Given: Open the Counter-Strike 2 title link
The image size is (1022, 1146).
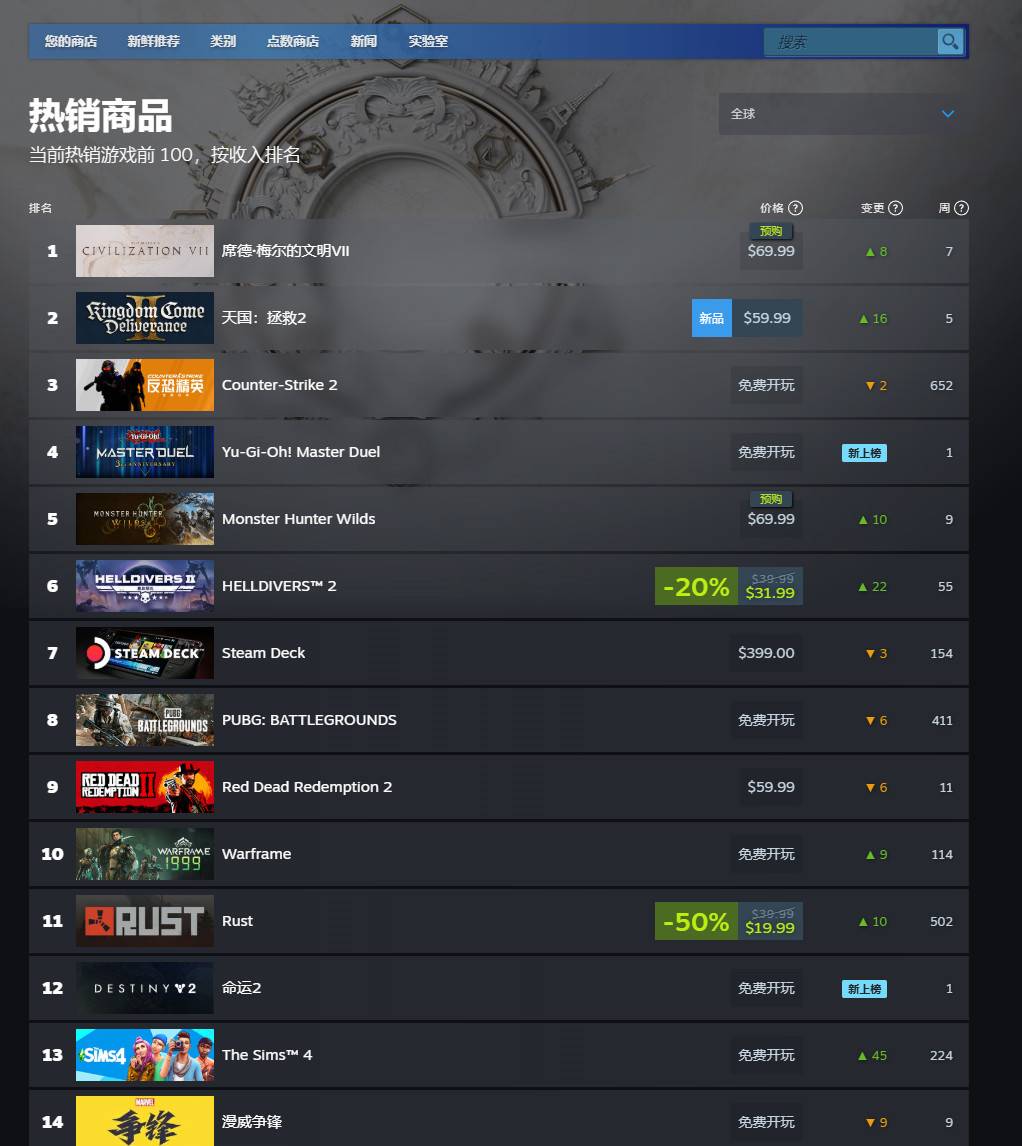Looking at the screenshot, I should [x=279, y=385].
